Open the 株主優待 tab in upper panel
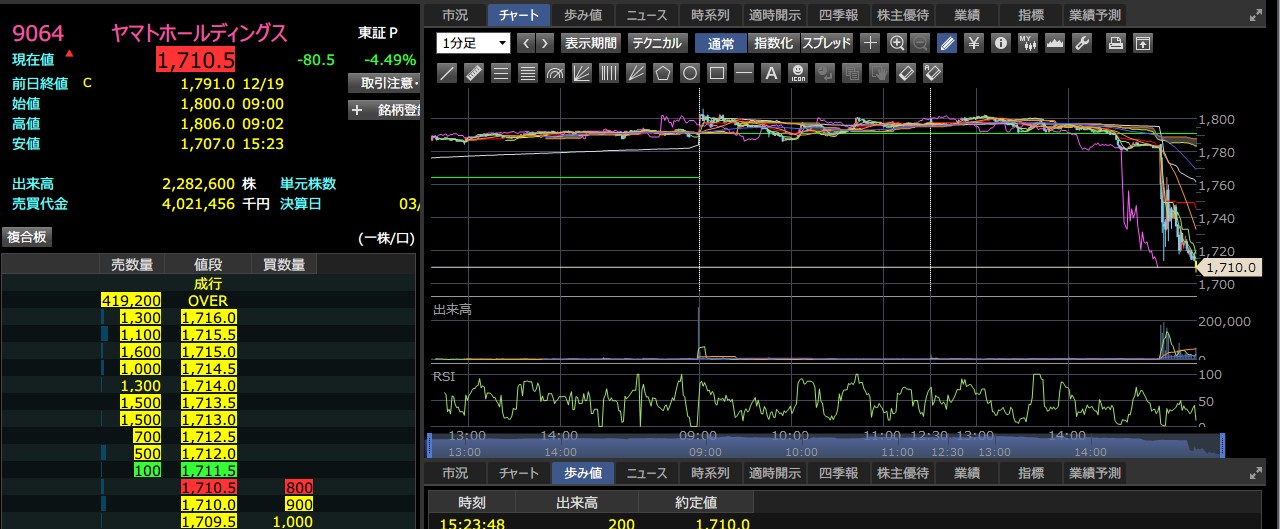Screen dimensions: 1280x529 (x=903, y=15)
